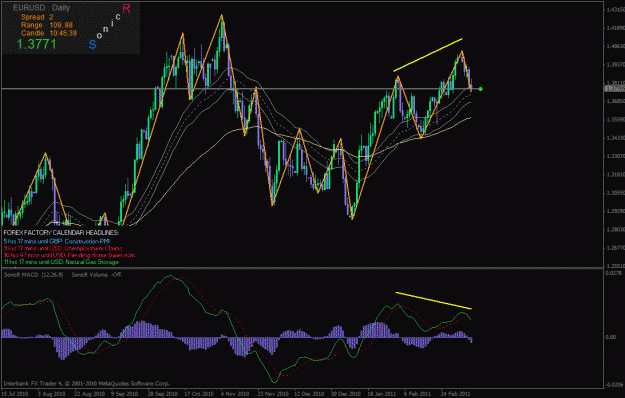The height and width of the screenshot is (398, 625).
Task: Click the SonicR Volume -Off label
Action: pyautogui.click(x=96, y=274)
